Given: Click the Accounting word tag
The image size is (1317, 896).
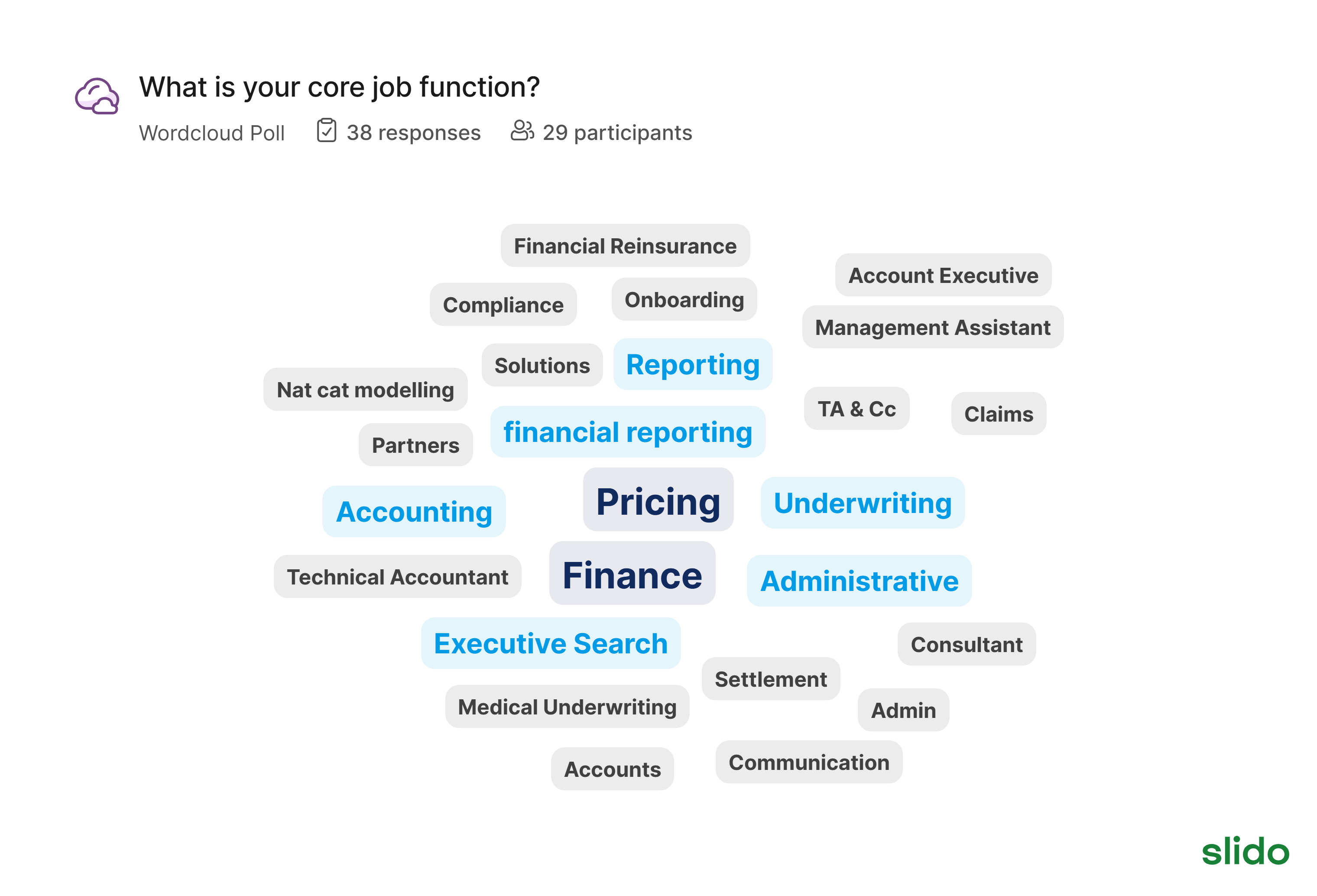Looking at the screenshot, I should pyautogui.click(x=414, y=512).
